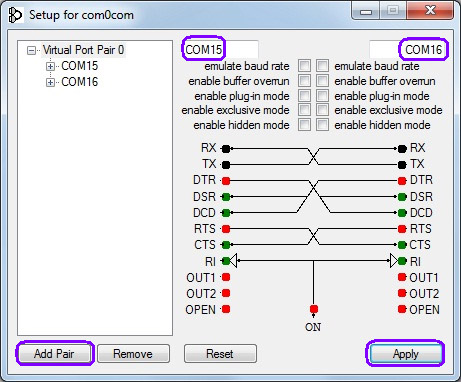
Task: Enable emulate baud rate for COM15
Action: click(x=304, y=66)
